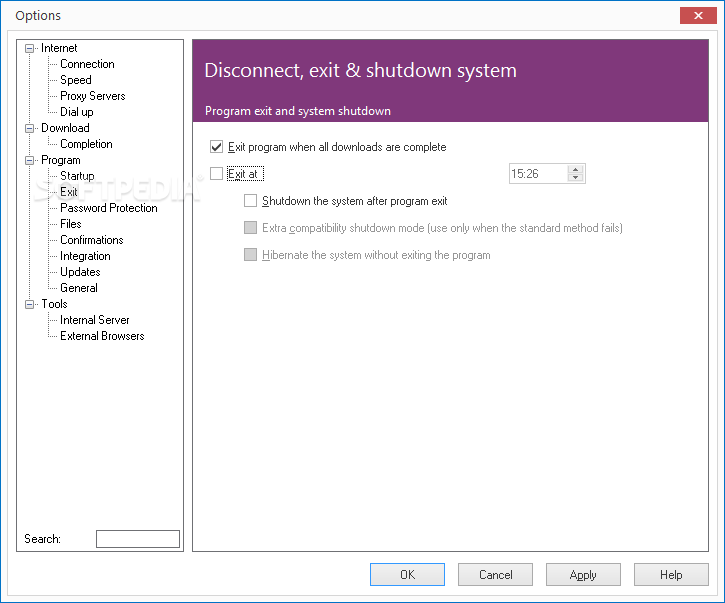This screenshot has height=603, width=725.
Task: Open Password Protection settings
Action: (109, 208)
